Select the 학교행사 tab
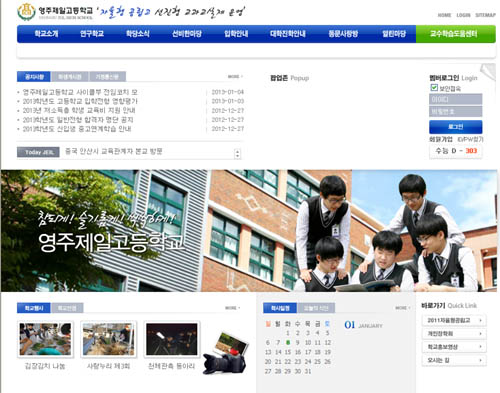 pyautogui.click(x=34, y=308)
